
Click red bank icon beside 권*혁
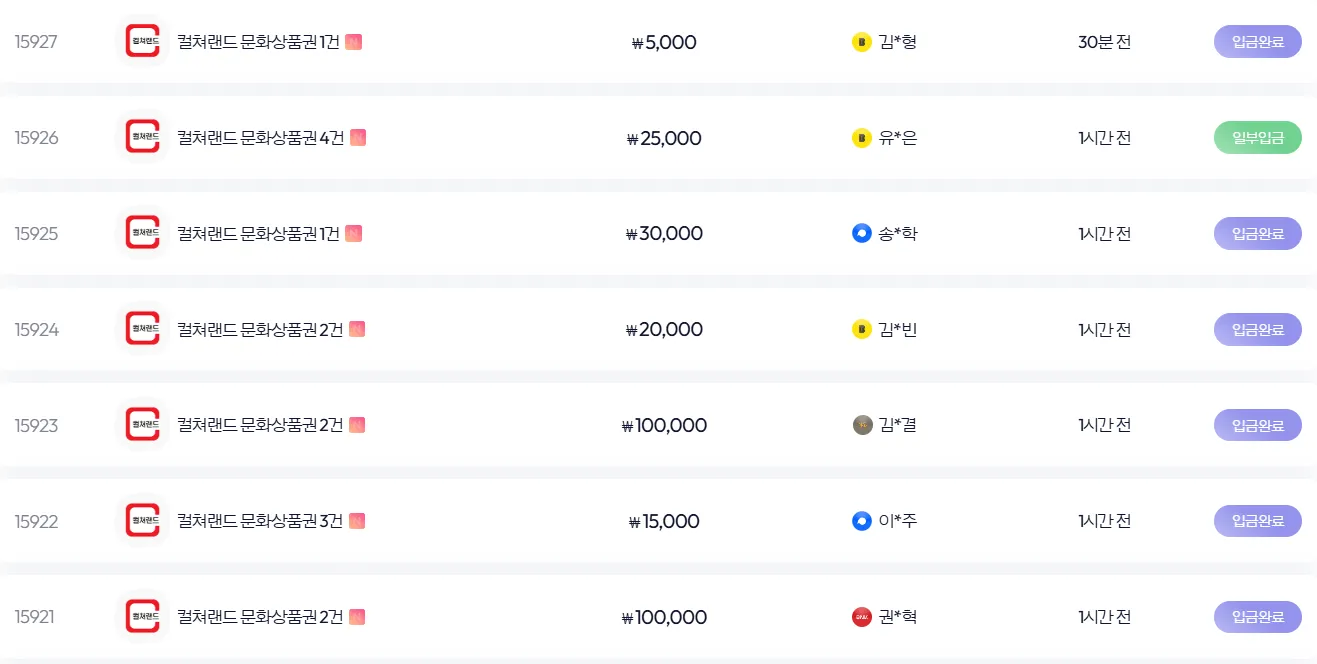tap(861, 617)
